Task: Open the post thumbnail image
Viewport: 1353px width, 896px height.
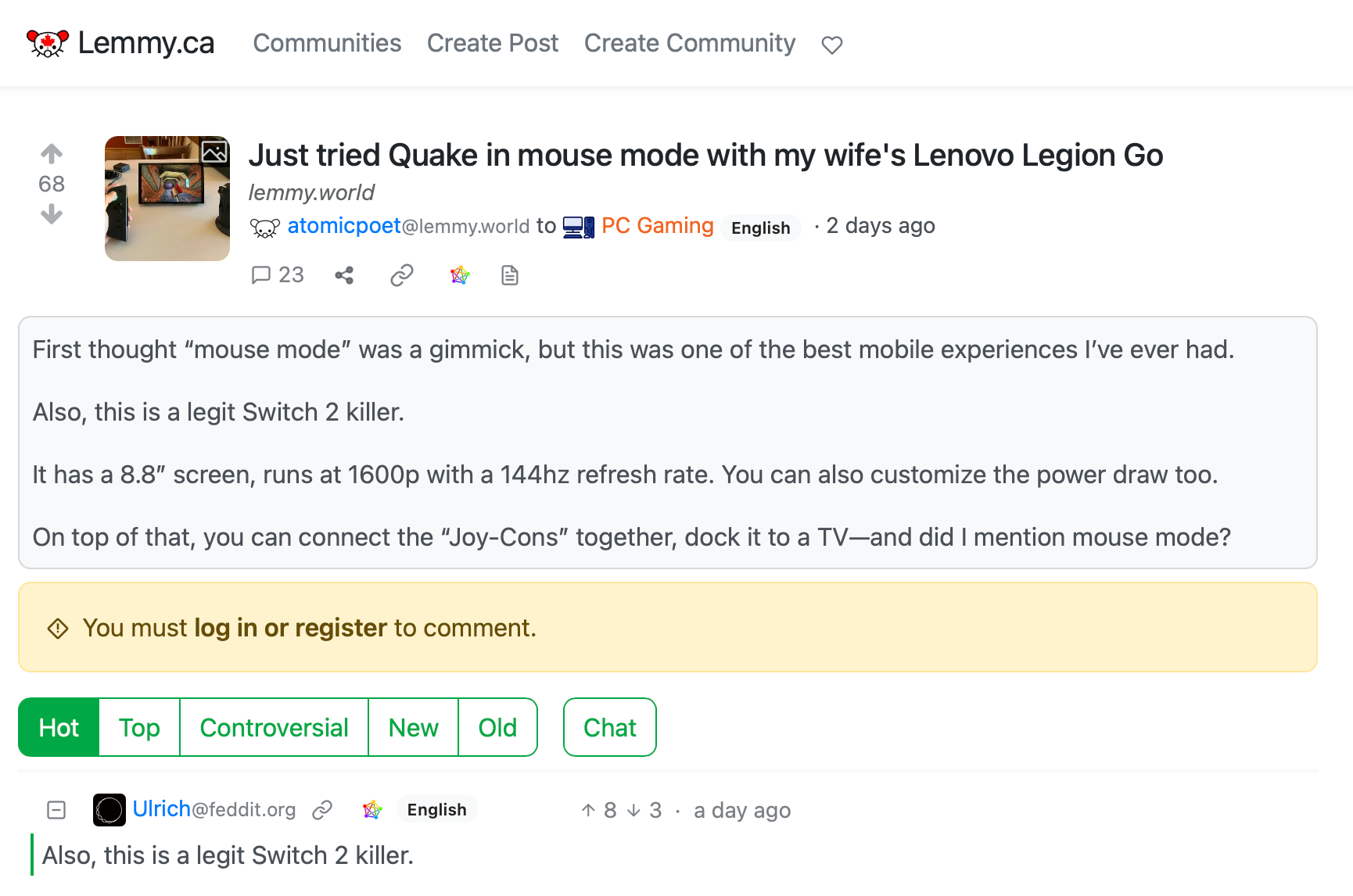Action: click(167, 199)
